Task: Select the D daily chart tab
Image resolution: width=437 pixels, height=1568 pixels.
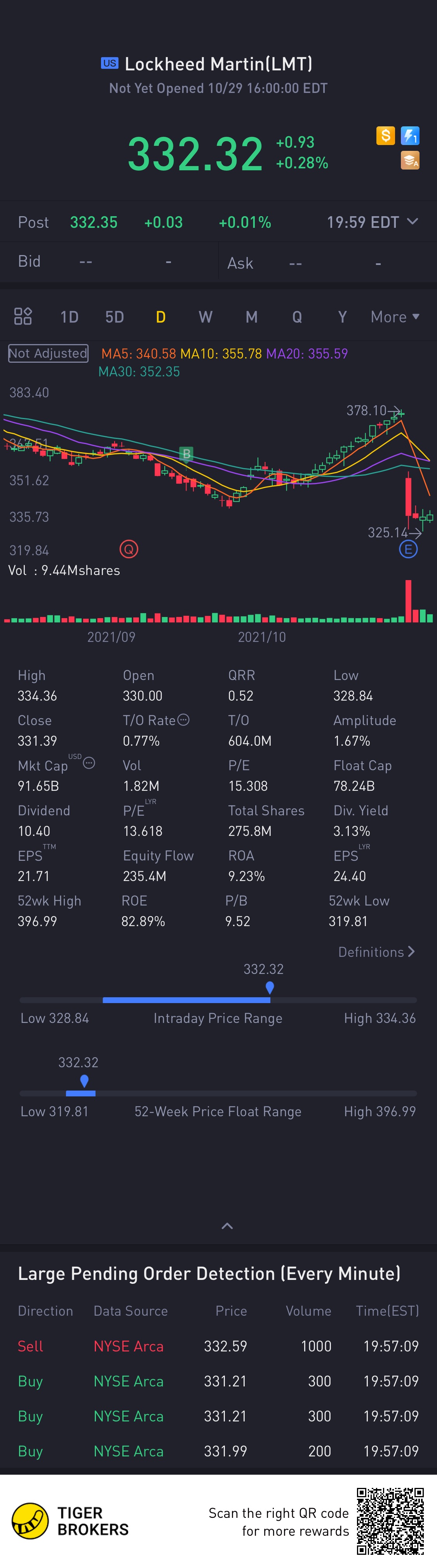Action: tap(160, 316)
